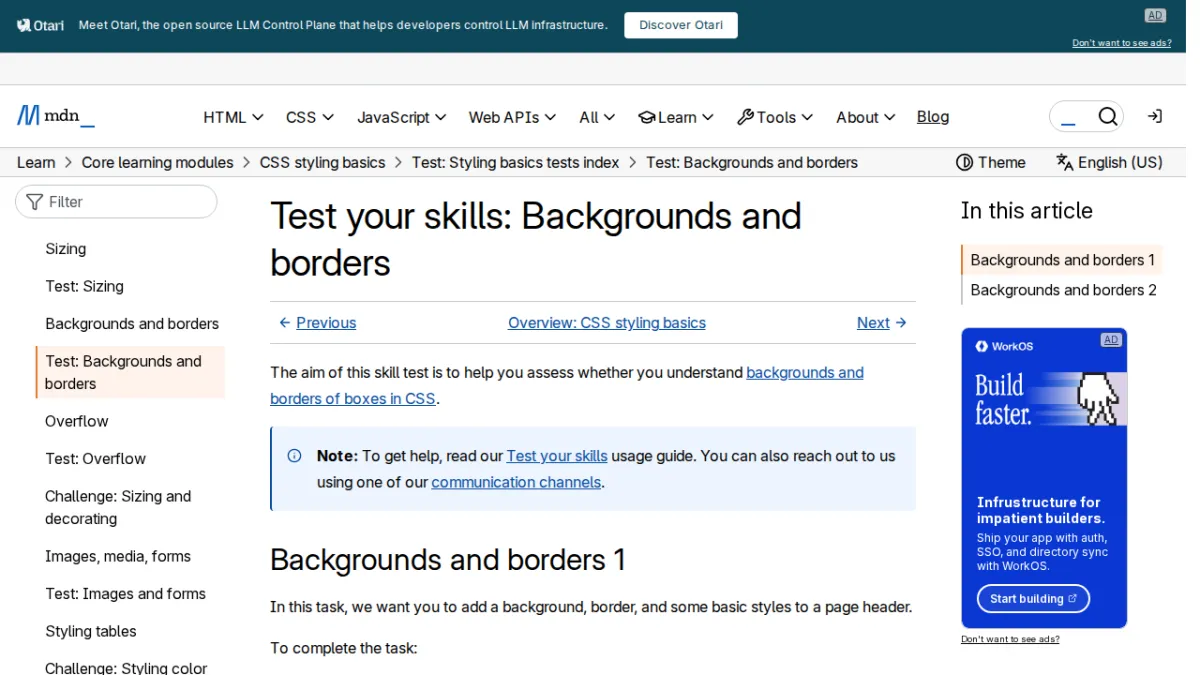Select Backgrounds and borders sidebar item
This screenshot has height=675, width=1200.
coord(132,324)
